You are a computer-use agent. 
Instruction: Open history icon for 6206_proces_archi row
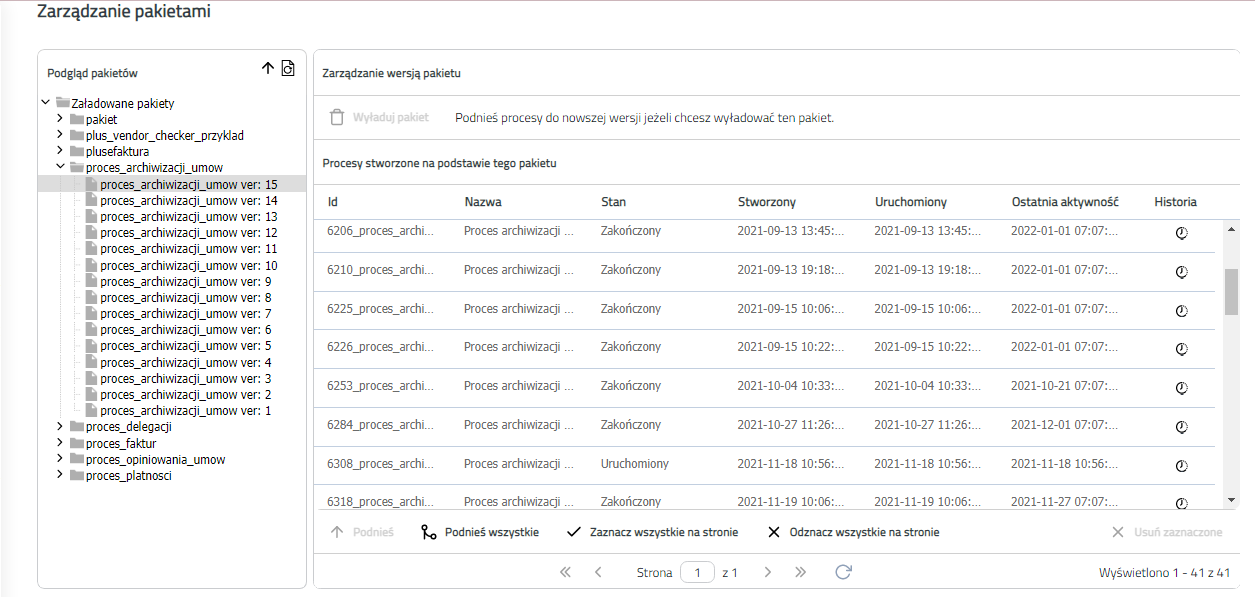(x=1181, y=232)
